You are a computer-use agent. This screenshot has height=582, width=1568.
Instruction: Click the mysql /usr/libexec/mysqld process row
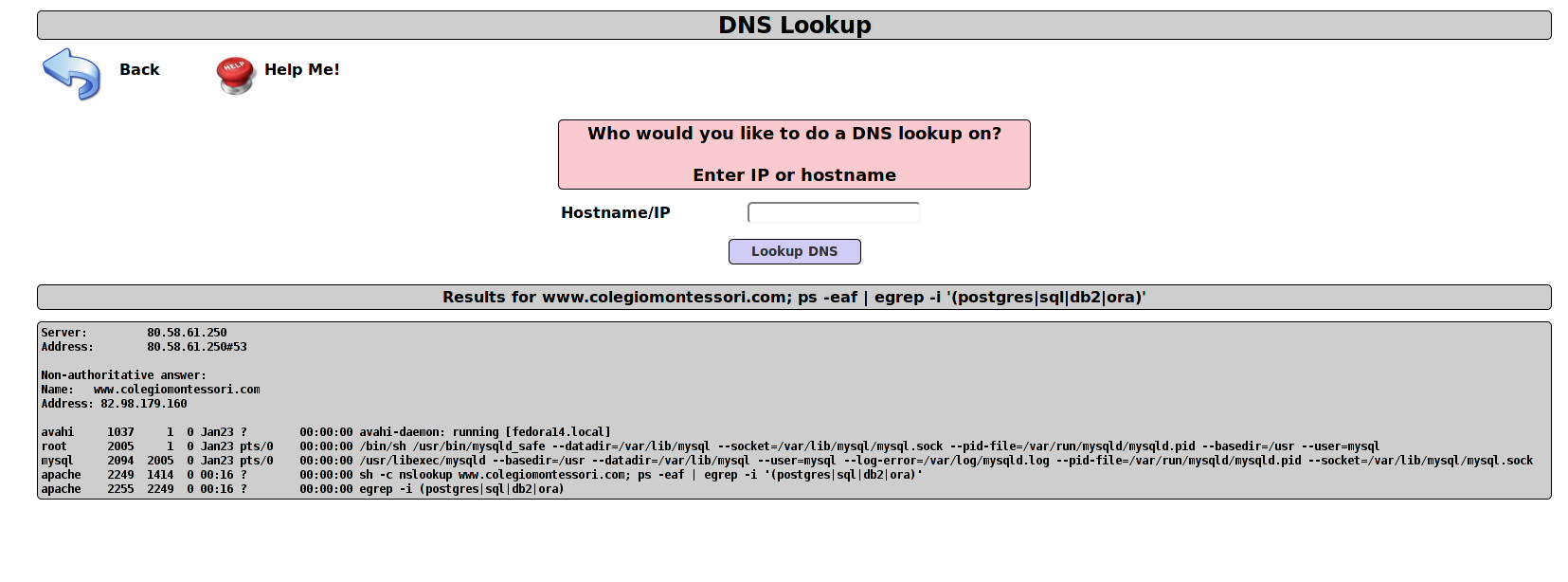coord(785,461)
